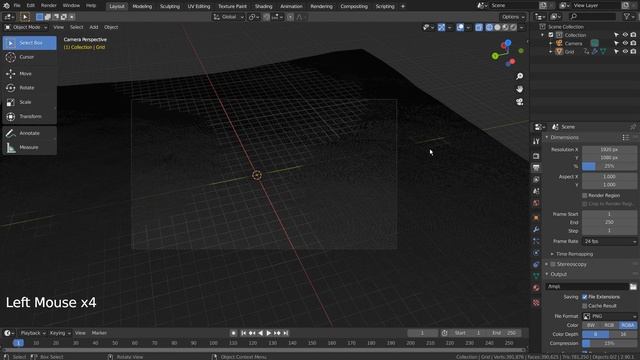Open the Frame Rate 24 fps dropdown

pyautogui.click(x=610, y=241)
